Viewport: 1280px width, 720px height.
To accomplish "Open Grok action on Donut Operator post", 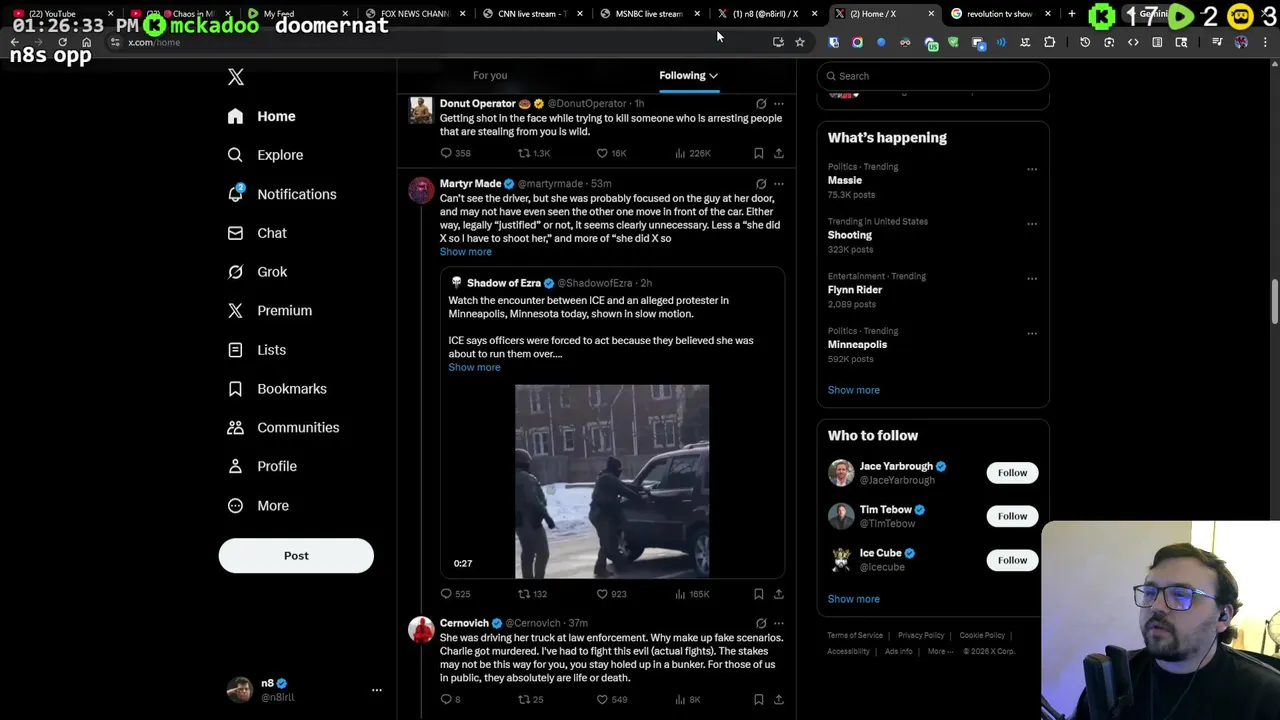I will pyautogui.click(x=761, y=103).
